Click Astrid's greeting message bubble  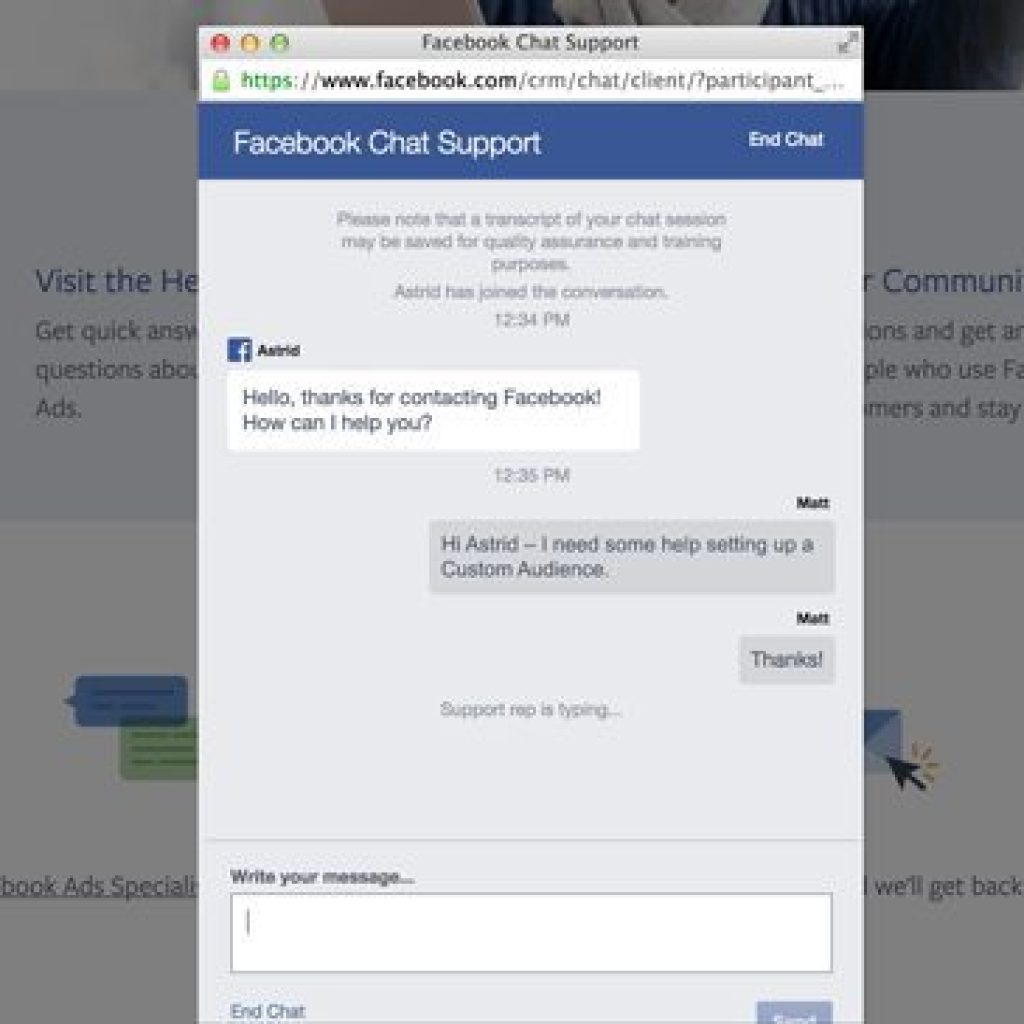point(433,410)
